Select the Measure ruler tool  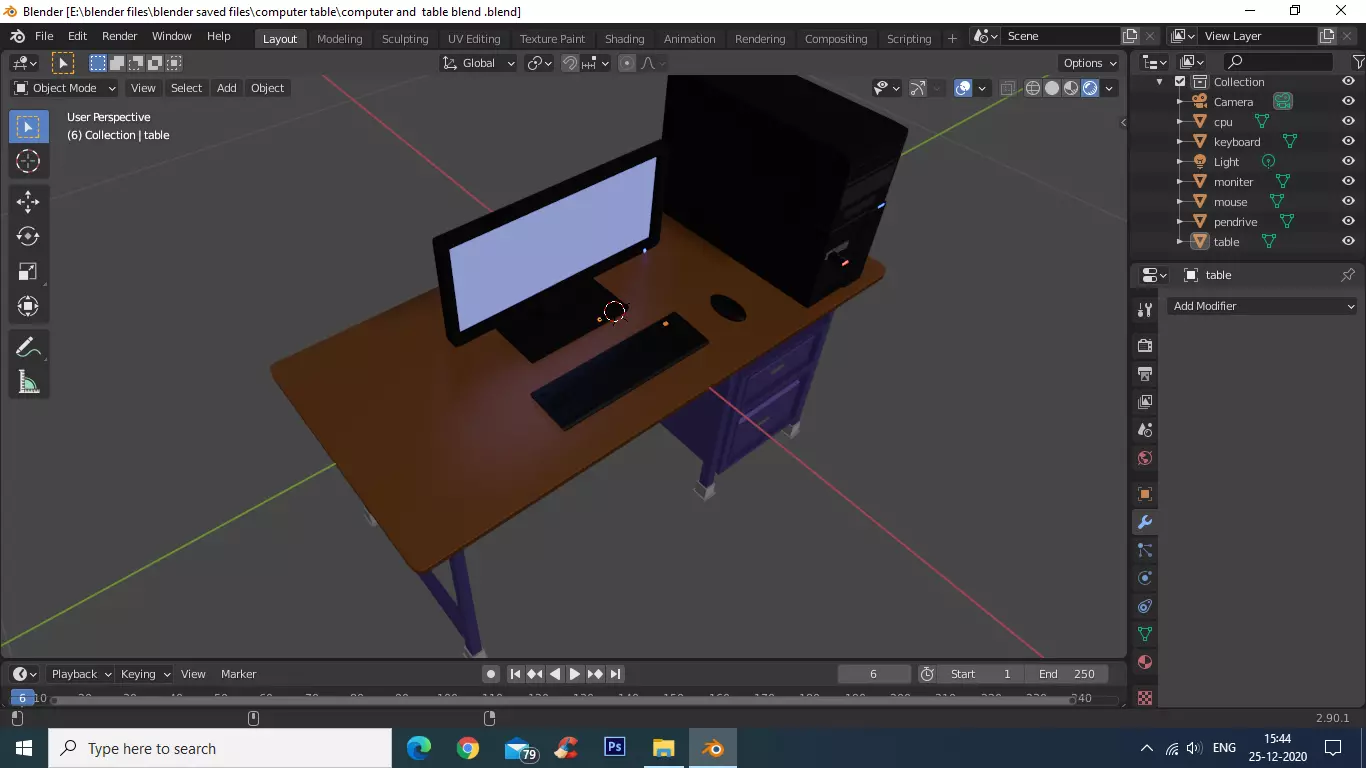pos(28,382)
